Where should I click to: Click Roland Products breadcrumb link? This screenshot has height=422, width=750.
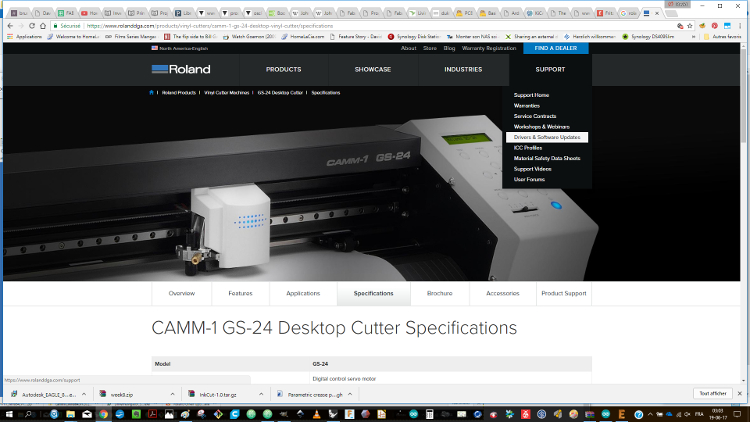pyautogui.click(x=179, y=93)
